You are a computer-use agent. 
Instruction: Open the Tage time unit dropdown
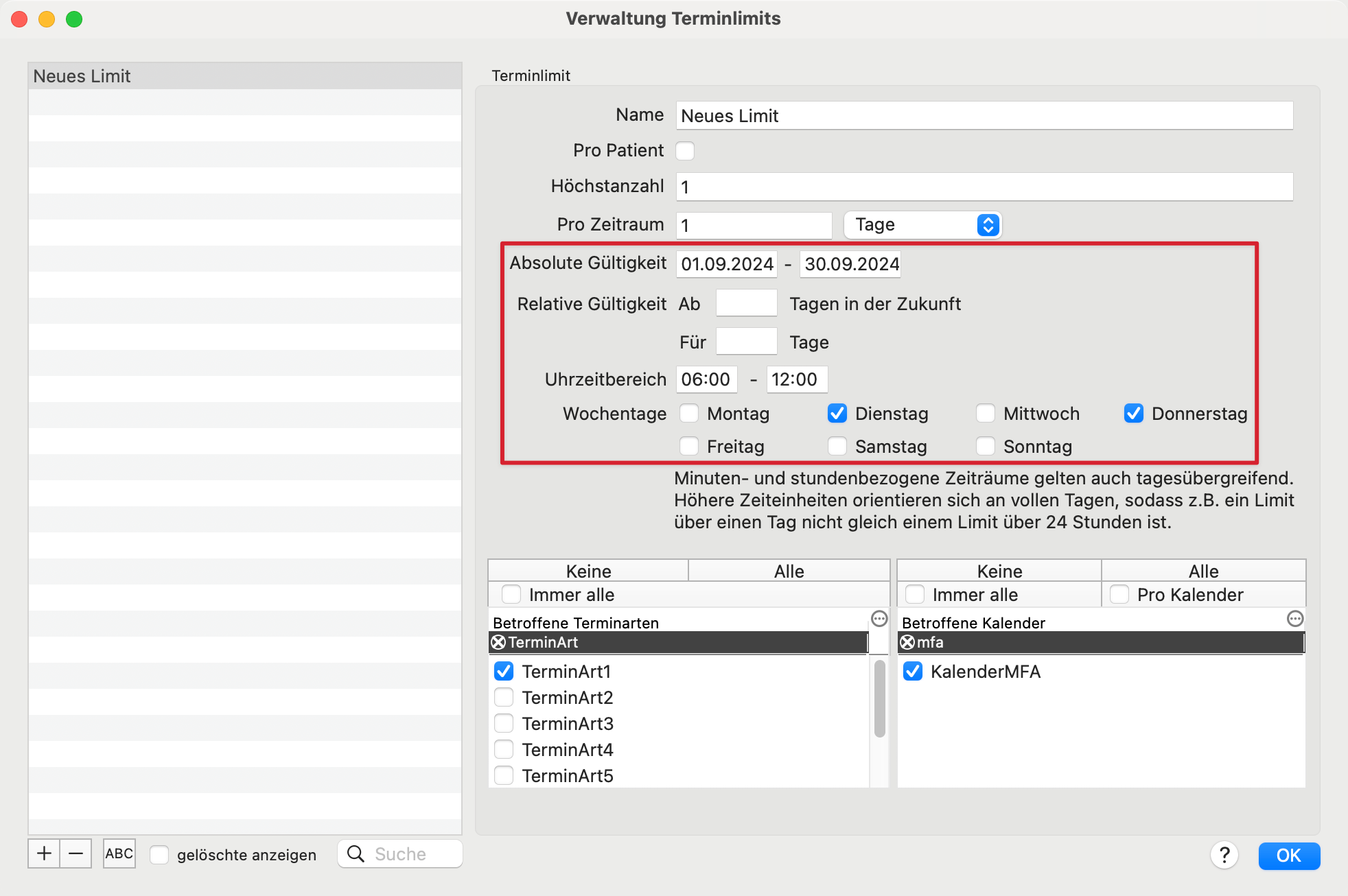click(922, 225)
